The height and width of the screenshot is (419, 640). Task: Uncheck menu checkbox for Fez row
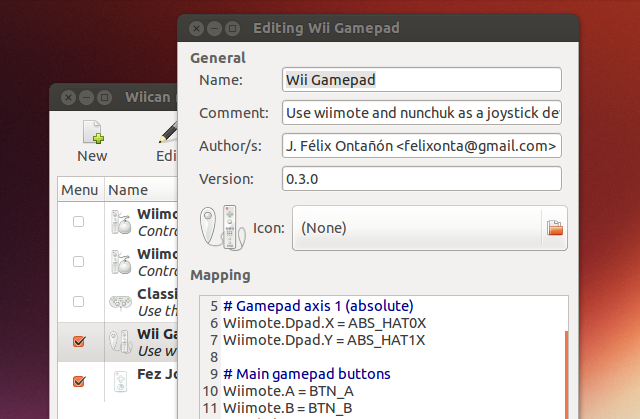coord(79,381)
